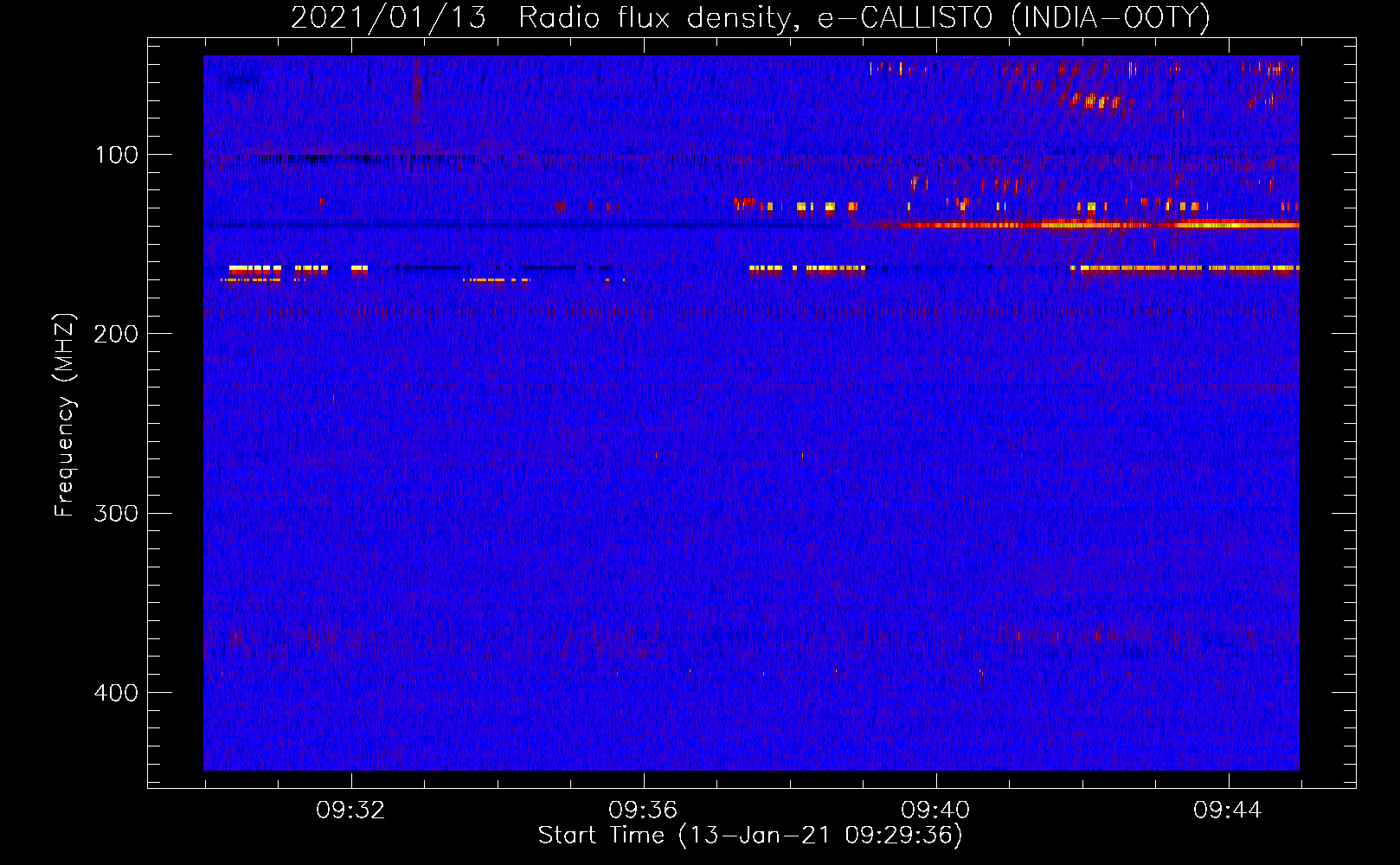Click the plot title 'Radio flux density, e-CALLISTO (INDIA-OOTY)'

click(x=864, y=18)
